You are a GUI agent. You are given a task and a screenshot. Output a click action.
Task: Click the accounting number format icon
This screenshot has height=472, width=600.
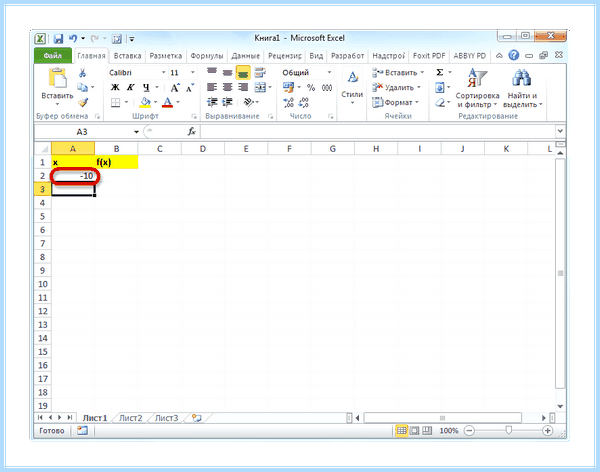pos(288,88)
